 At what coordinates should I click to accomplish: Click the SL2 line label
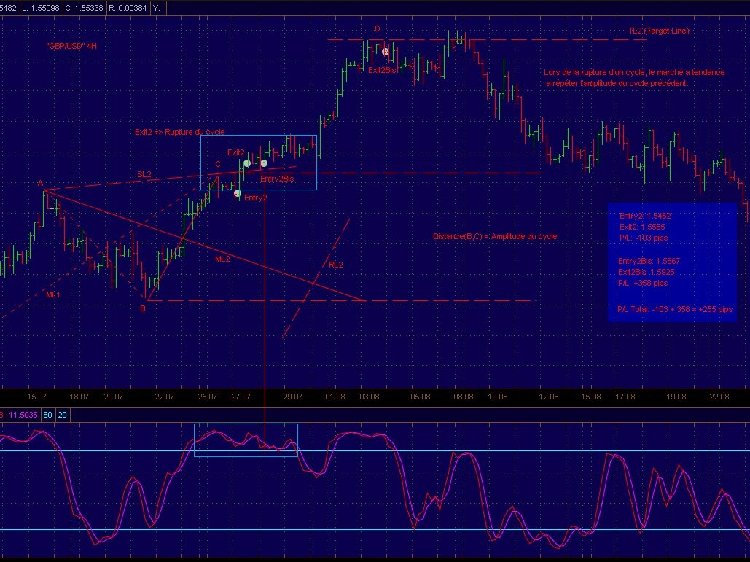pyautogui.click(x=144, y=175)
